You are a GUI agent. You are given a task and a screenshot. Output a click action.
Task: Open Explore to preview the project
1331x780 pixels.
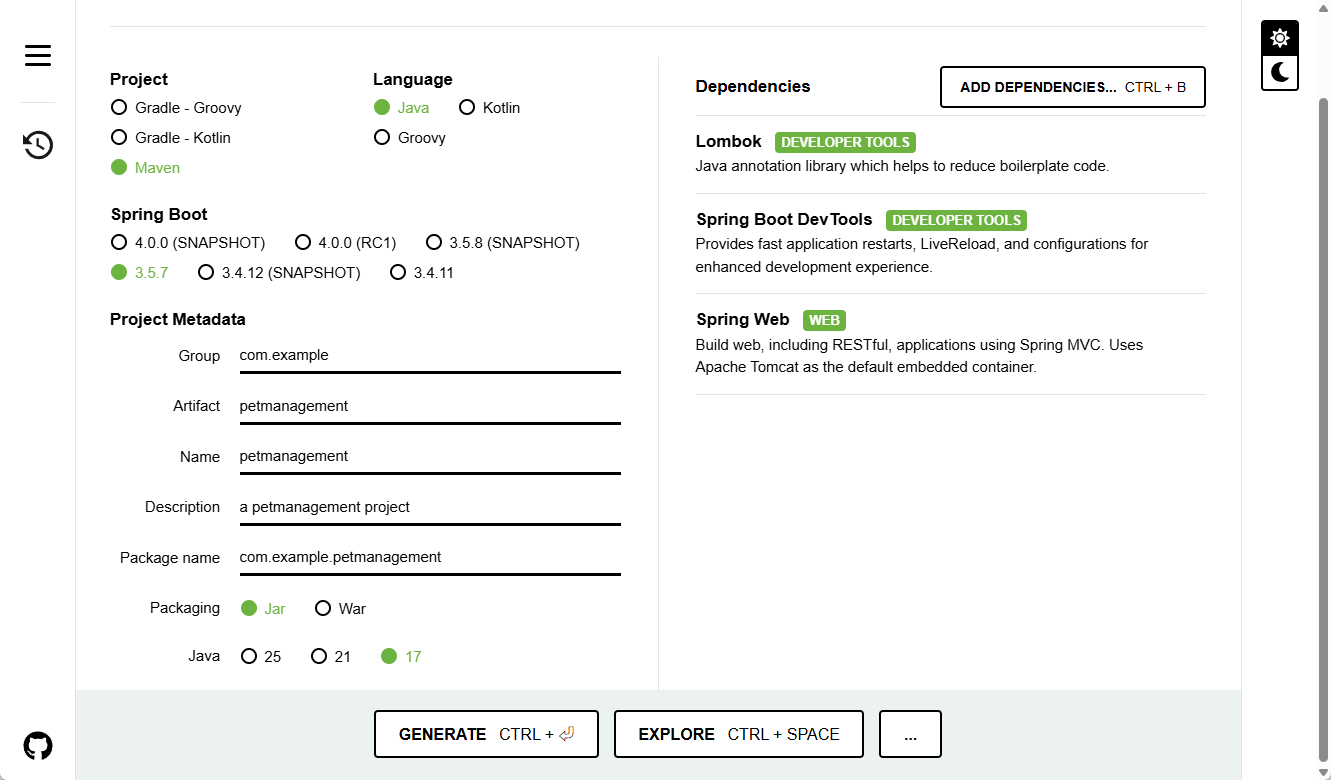click(x=738, y=733)
